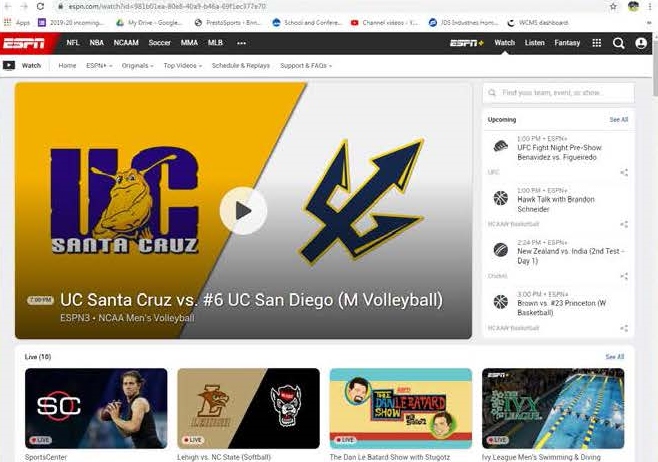The height and width of the screenshot is (462, 658).
Task: Open UFC Fight Night Pre-Show listing title
Action: click(x=559, y=152)
